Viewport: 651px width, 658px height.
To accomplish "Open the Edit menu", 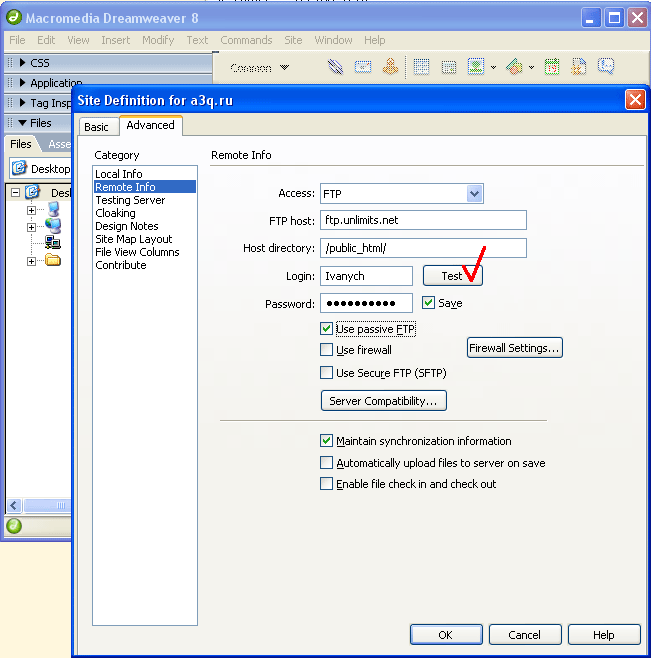I will coord(46,40).
